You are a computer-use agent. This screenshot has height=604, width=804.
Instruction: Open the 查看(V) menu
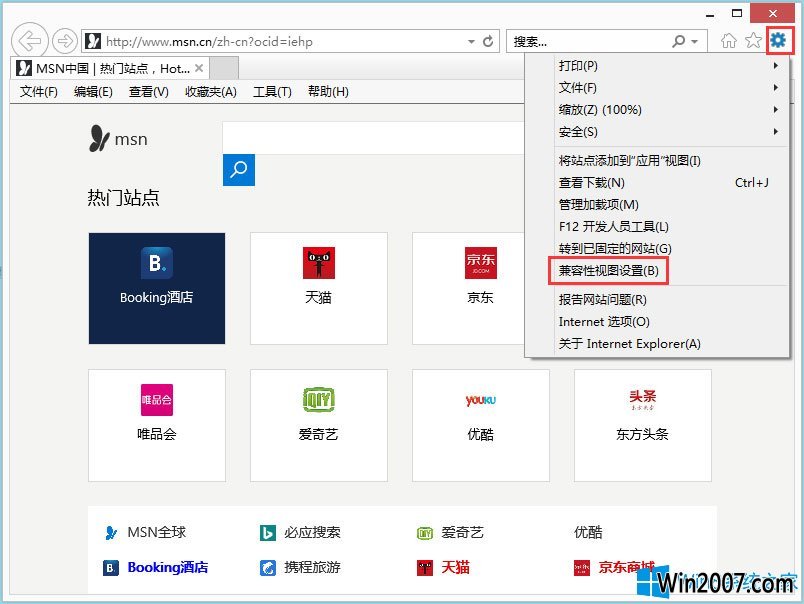click(148, 92)
